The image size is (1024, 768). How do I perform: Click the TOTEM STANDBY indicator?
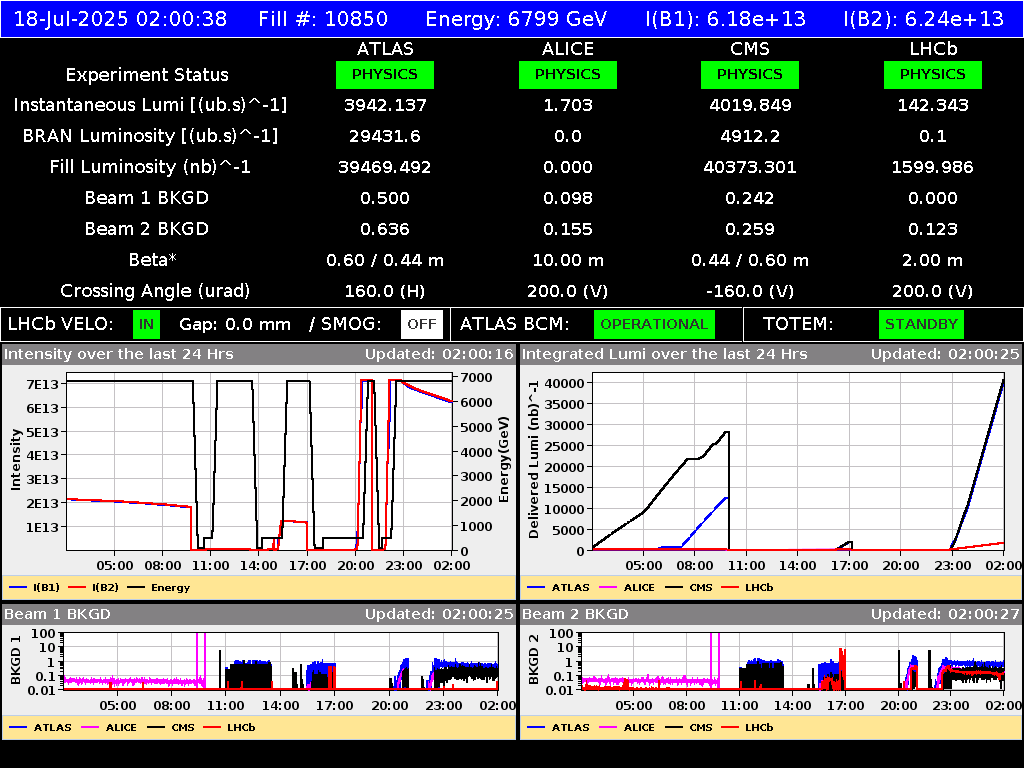(921, 324)
